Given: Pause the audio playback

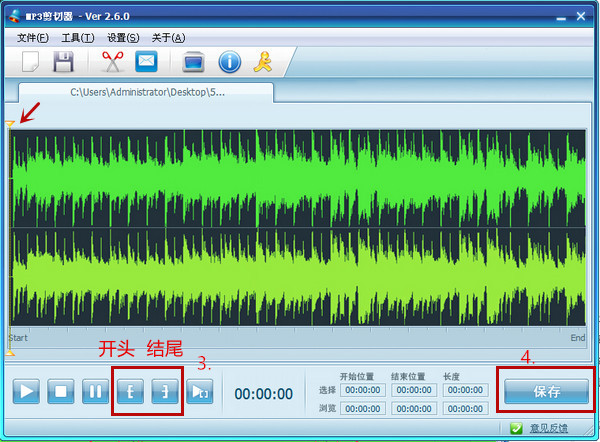Looking at the screenshot, I should (x=95, y=392).
